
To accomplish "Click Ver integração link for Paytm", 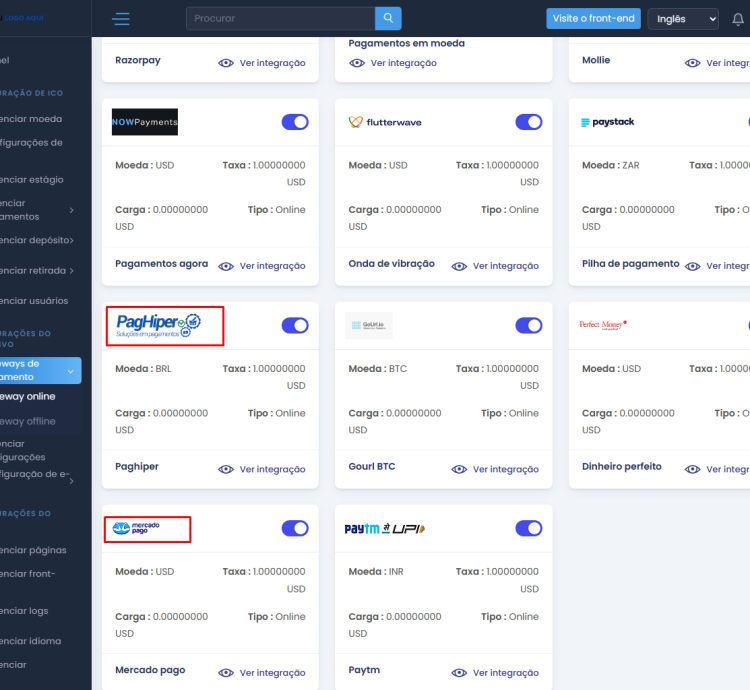I will point(506,673).
